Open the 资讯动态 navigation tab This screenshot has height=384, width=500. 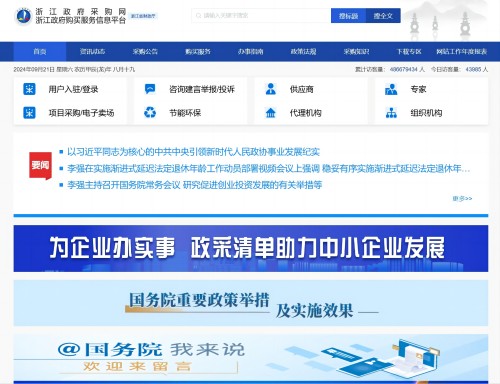92,51
